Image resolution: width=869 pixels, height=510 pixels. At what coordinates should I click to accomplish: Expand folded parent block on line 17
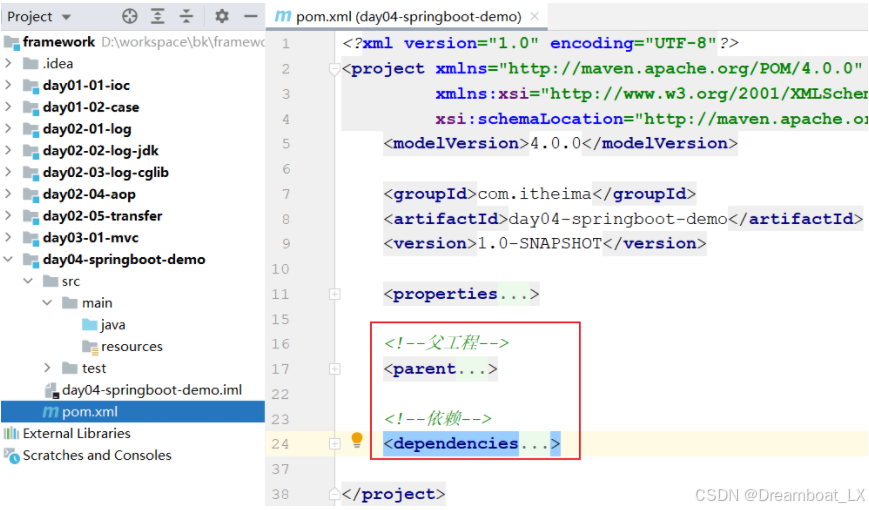click(335, 369)
